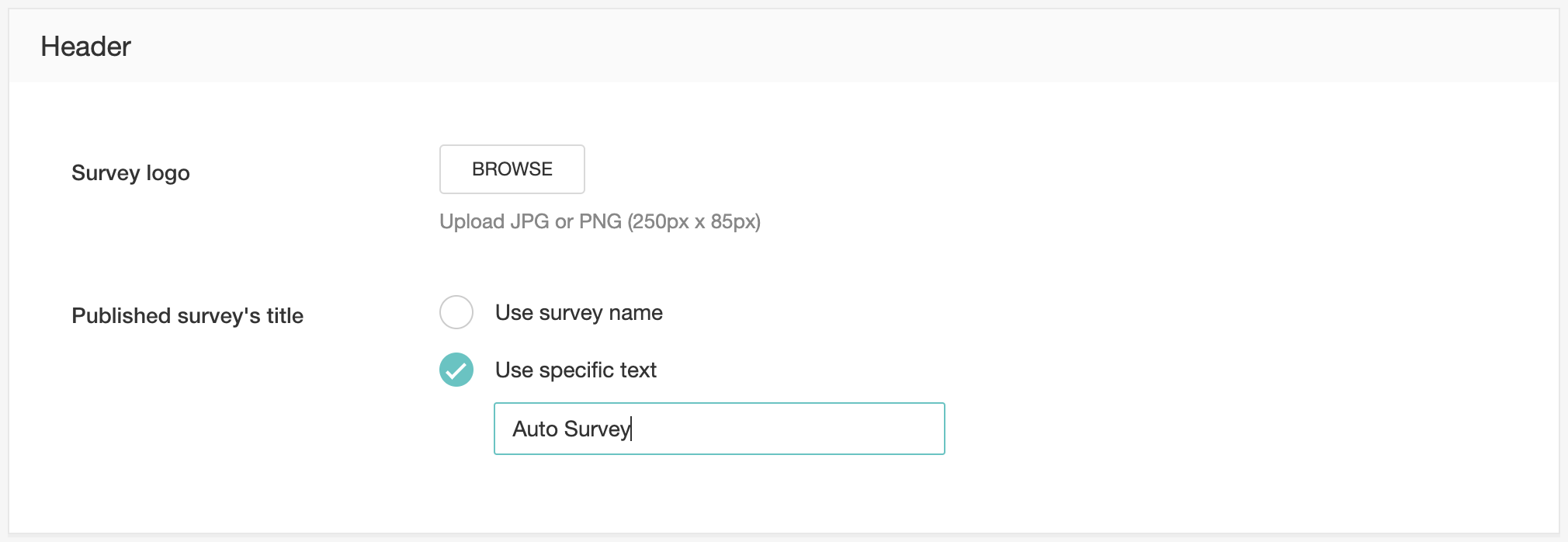This screenshot has width=1568, height=542.
Task: Click the BROWSE button for survey logo
Action: tap(512, 169)
